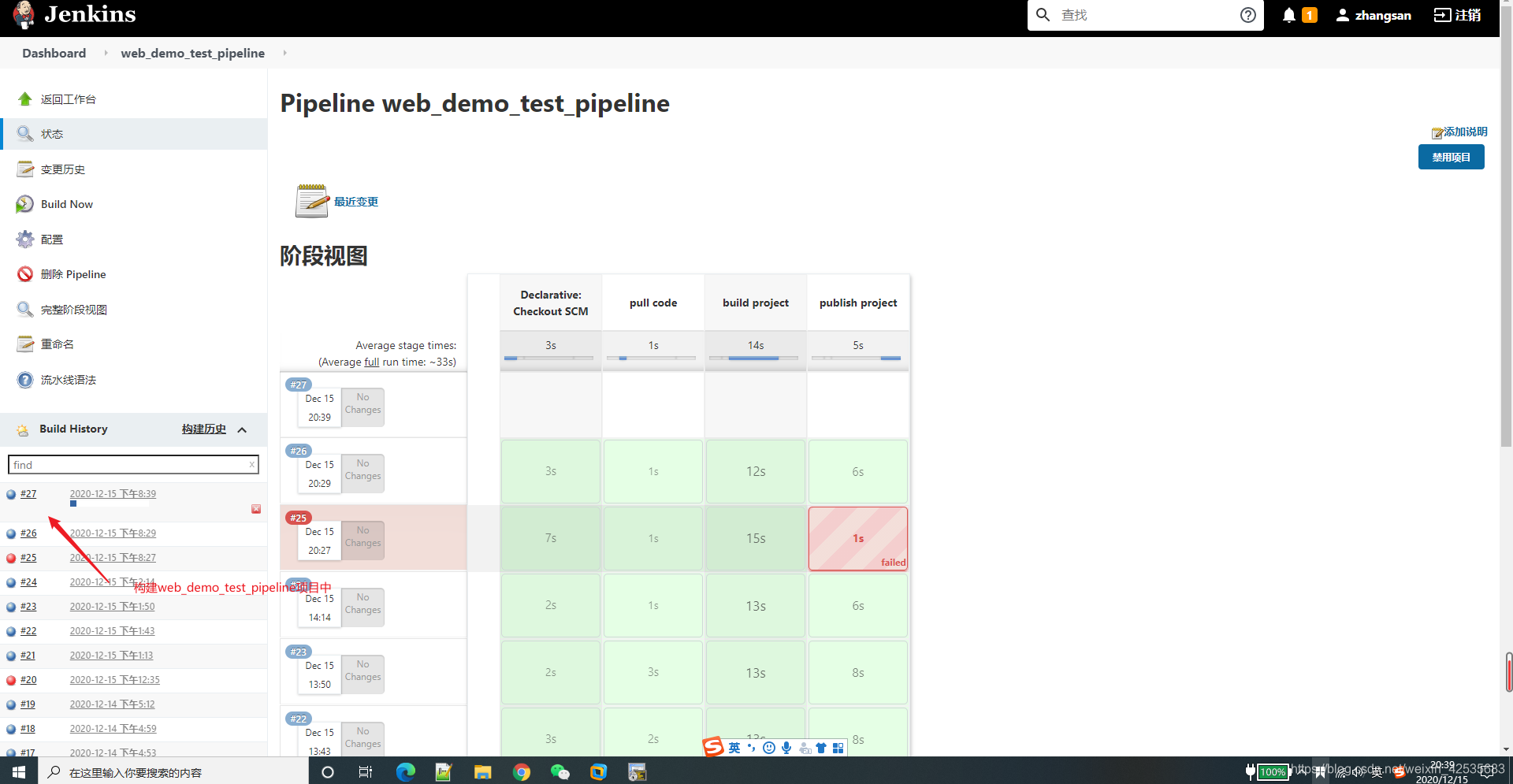
Task: Open failed publish project stage of #25
Action: pyautogui.click(x=858, y=538)
